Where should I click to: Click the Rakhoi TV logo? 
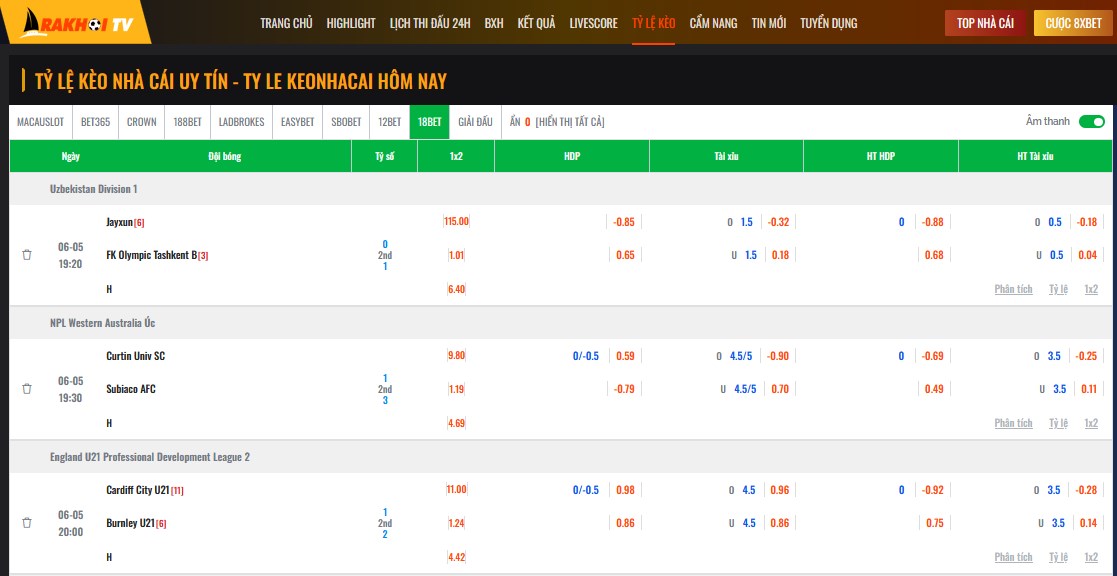(77, 22)
